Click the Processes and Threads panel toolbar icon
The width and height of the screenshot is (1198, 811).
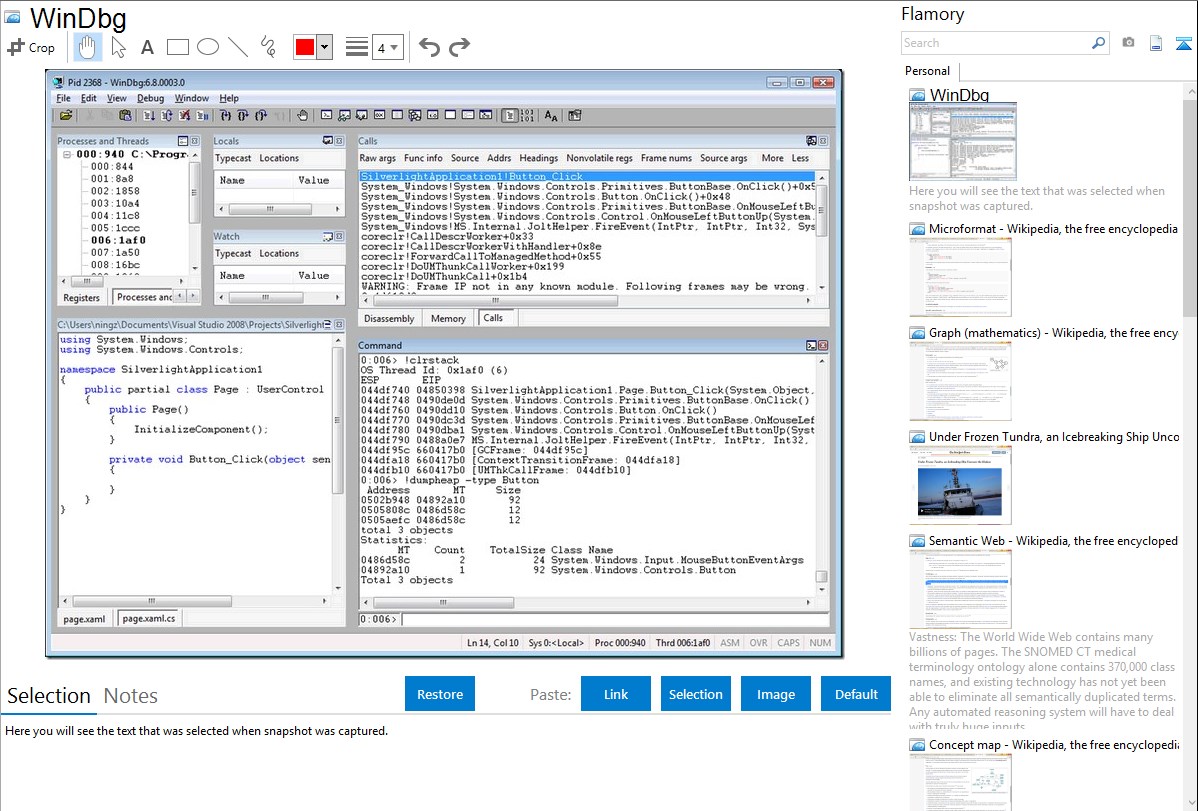pos(183,141)
